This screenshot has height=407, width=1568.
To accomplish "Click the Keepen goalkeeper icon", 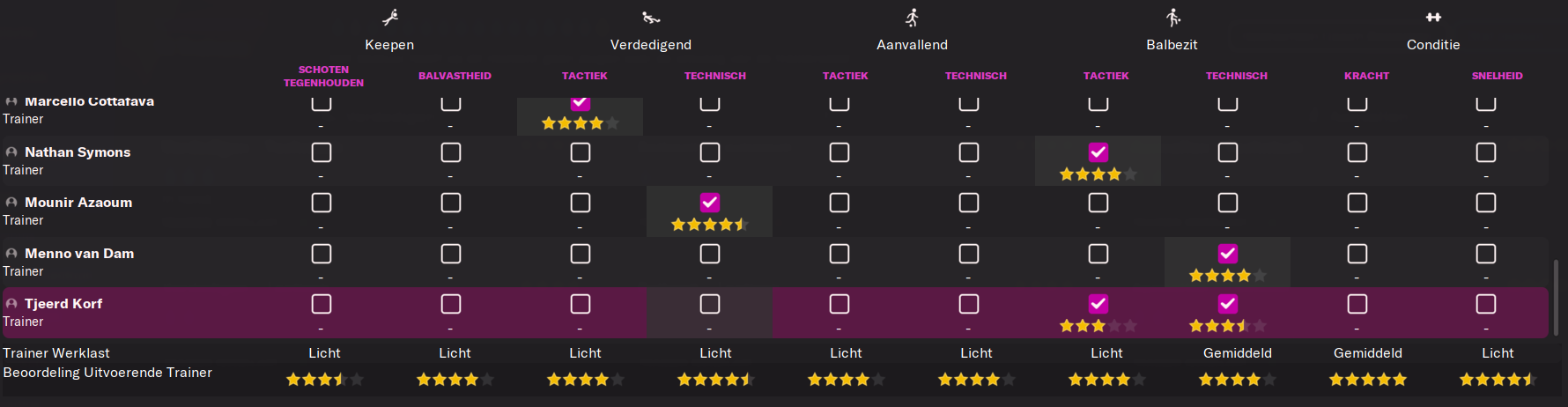I will coord(390,18).
